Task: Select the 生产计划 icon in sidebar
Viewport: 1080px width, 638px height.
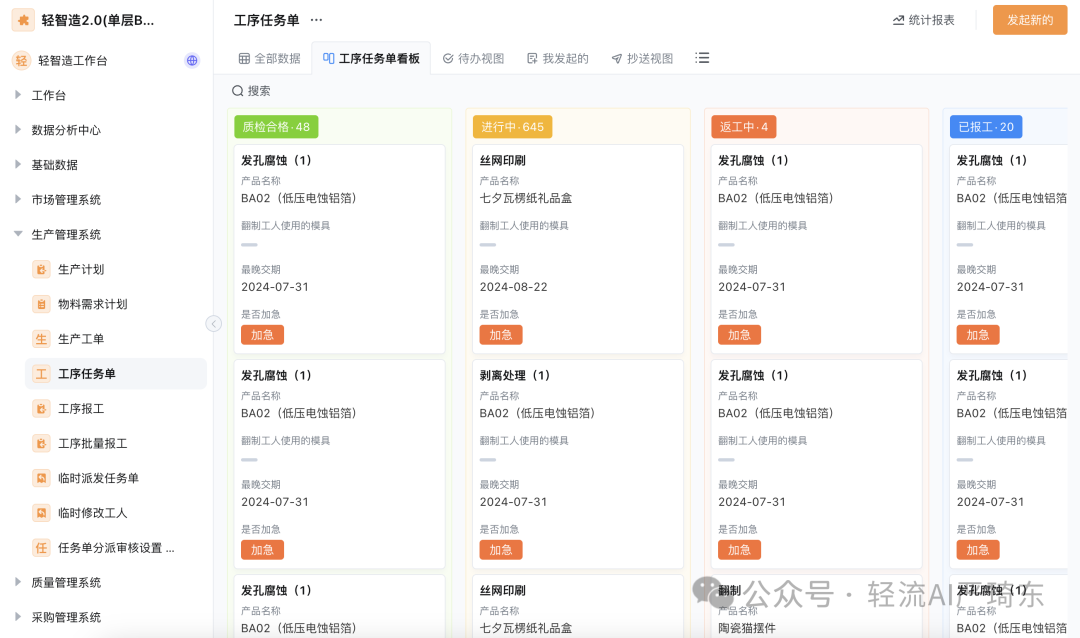Action: (41, 269)
